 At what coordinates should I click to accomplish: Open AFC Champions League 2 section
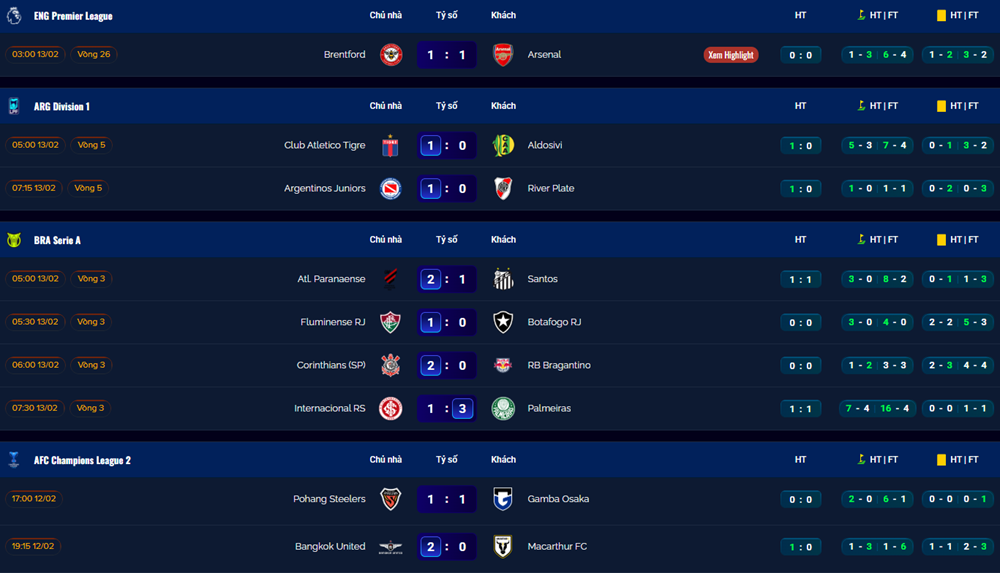pos(82,460)
